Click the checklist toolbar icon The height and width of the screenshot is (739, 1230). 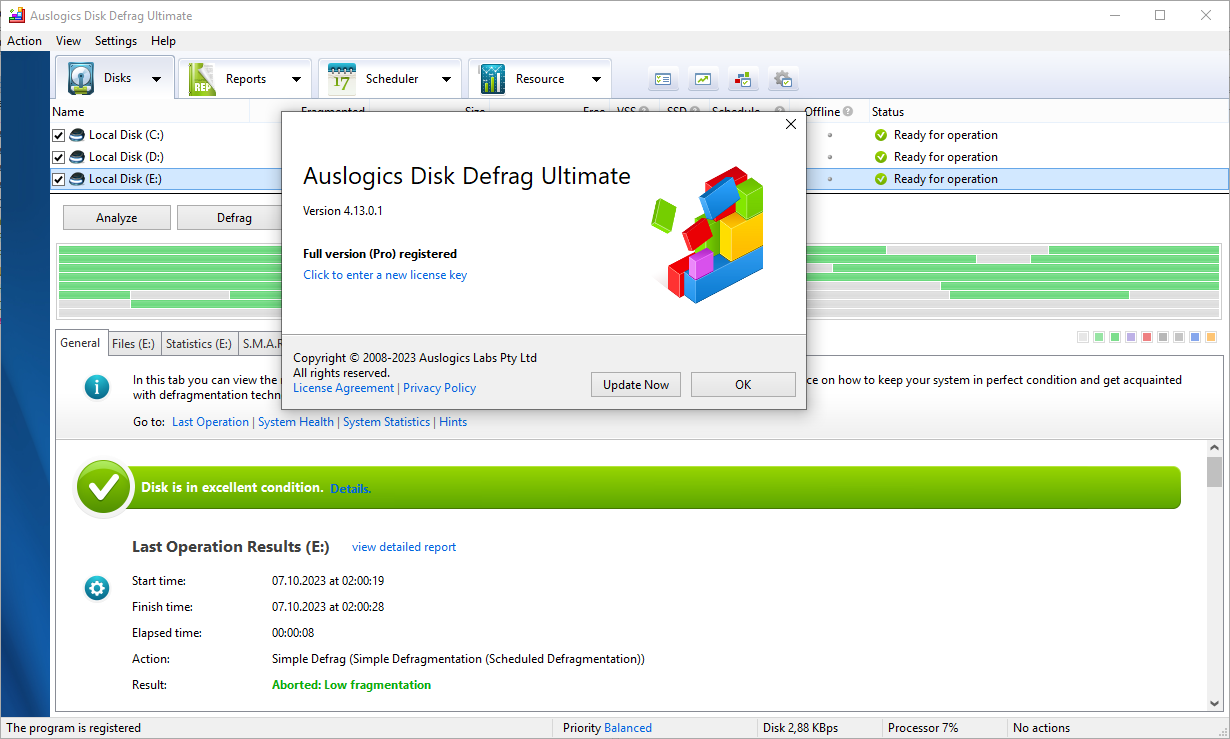click(663, 79)
